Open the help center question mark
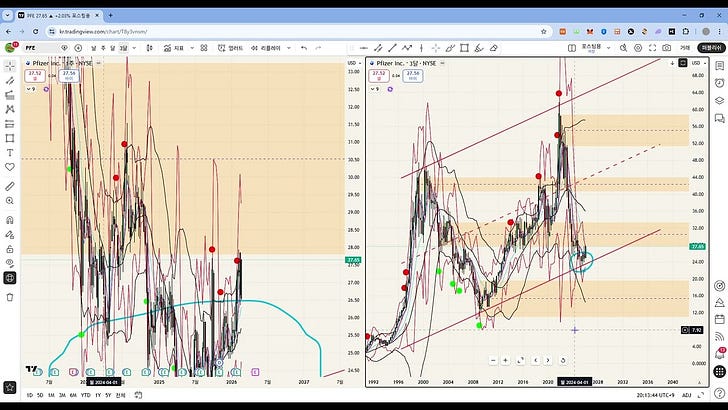Image resolution: width=728 pixels, height=410 pixels. tap(720, 394)
